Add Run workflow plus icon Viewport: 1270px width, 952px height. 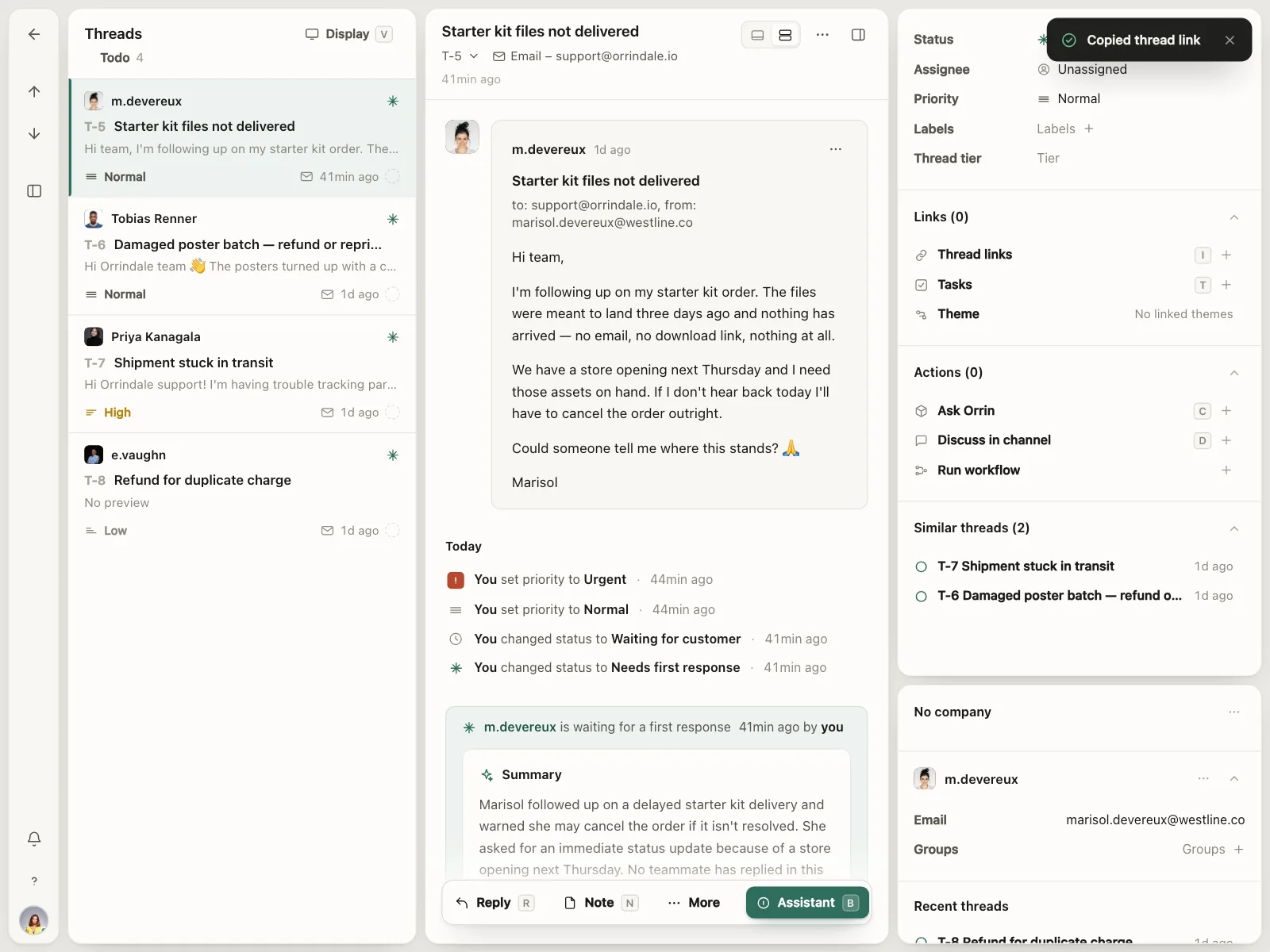tap(1226, 470)
